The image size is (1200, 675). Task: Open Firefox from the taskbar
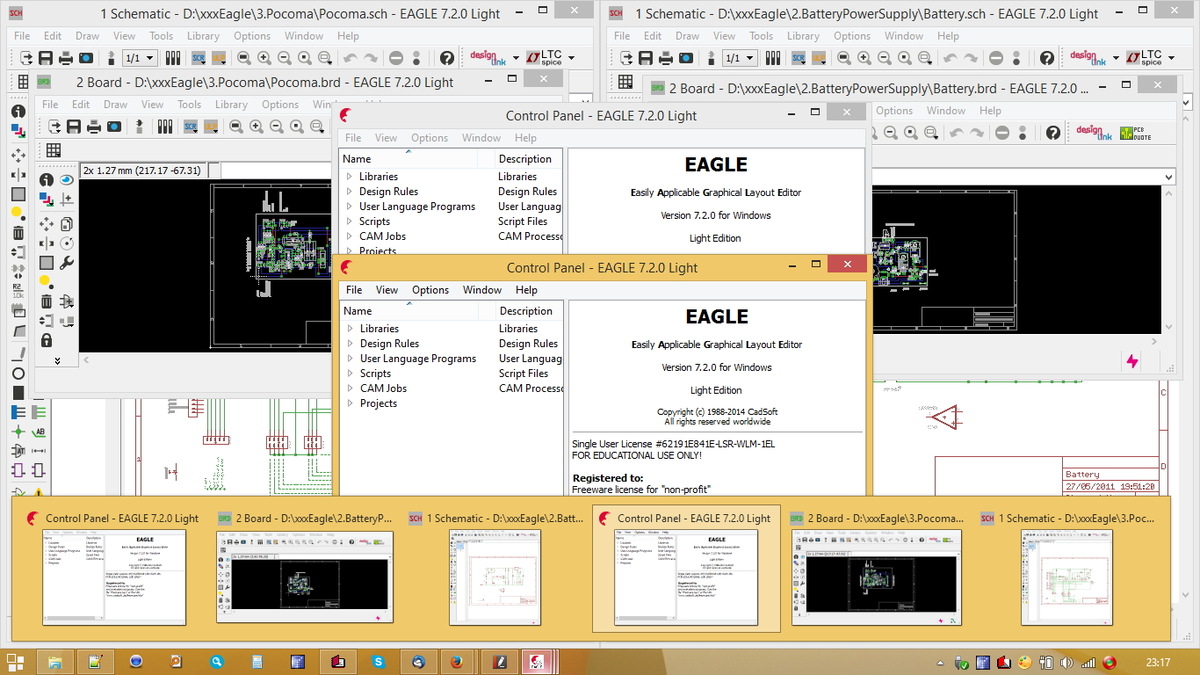(x=457, y=661)
